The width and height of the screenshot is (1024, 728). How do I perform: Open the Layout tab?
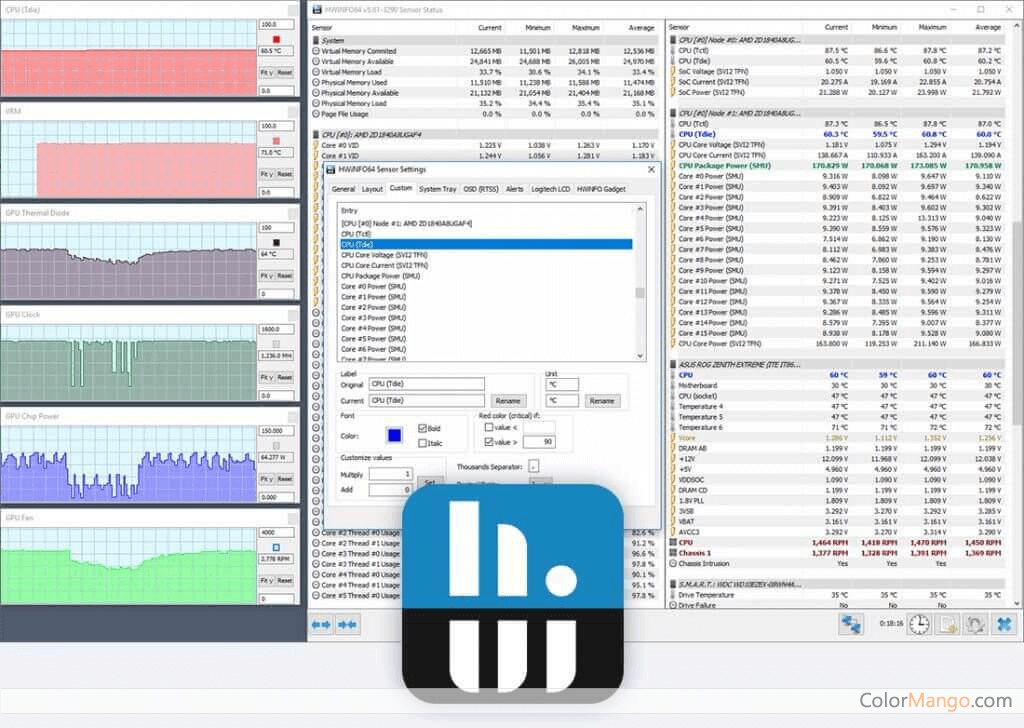pos(372,189)
